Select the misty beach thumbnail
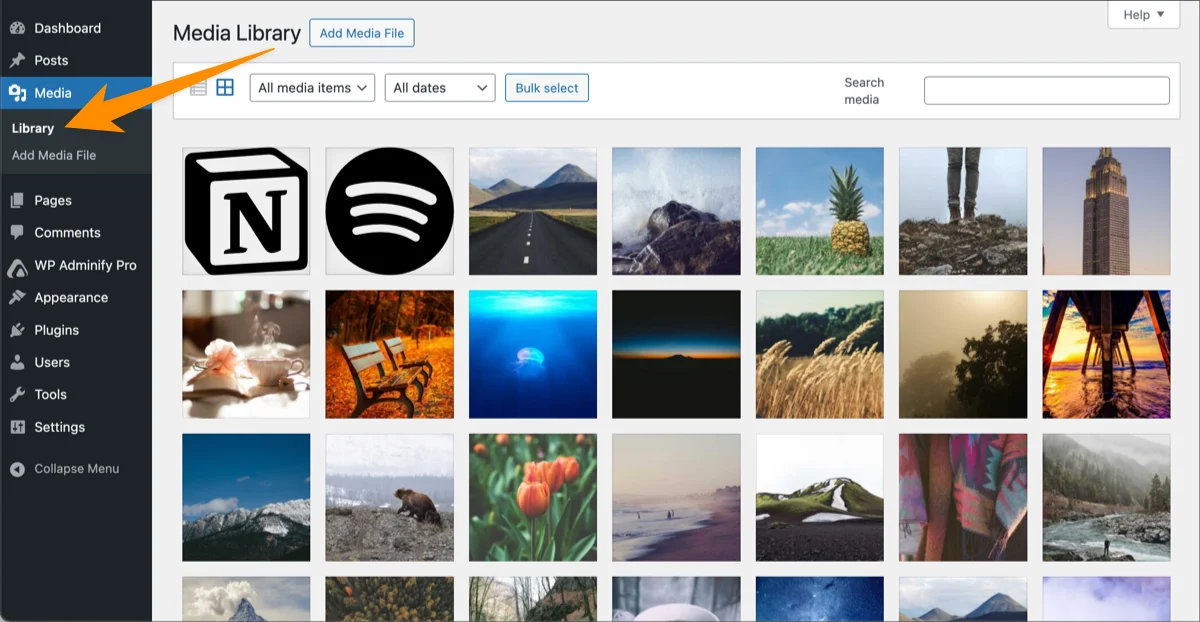Image resolution: width=1200 pixels, height=622 pixels. point(676,498)
